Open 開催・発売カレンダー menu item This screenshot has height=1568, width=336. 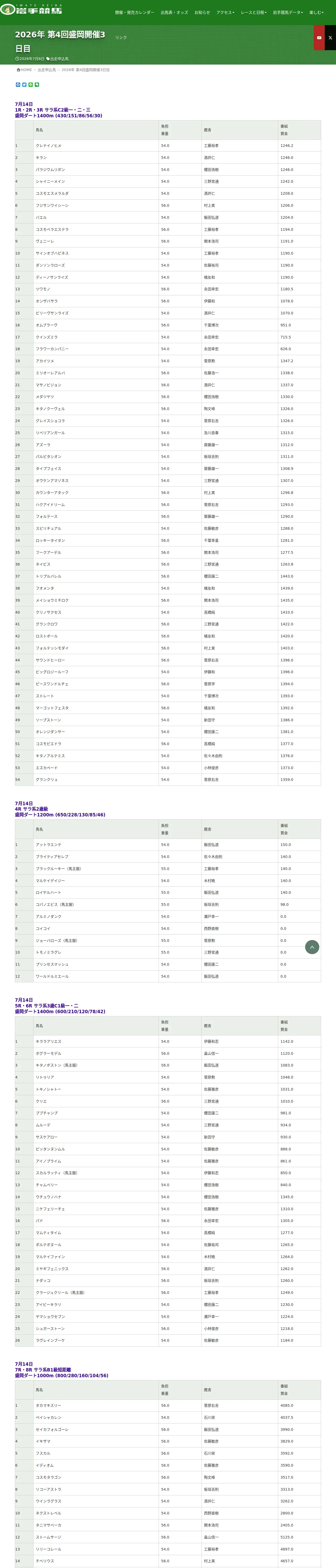135,12
